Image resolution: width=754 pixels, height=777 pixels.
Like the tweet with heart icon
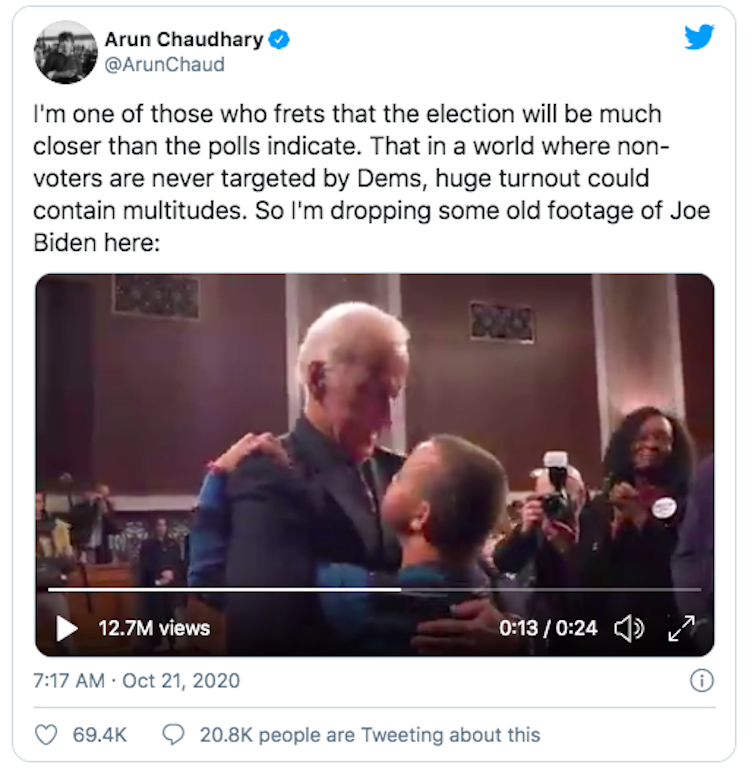pos(46,734)
